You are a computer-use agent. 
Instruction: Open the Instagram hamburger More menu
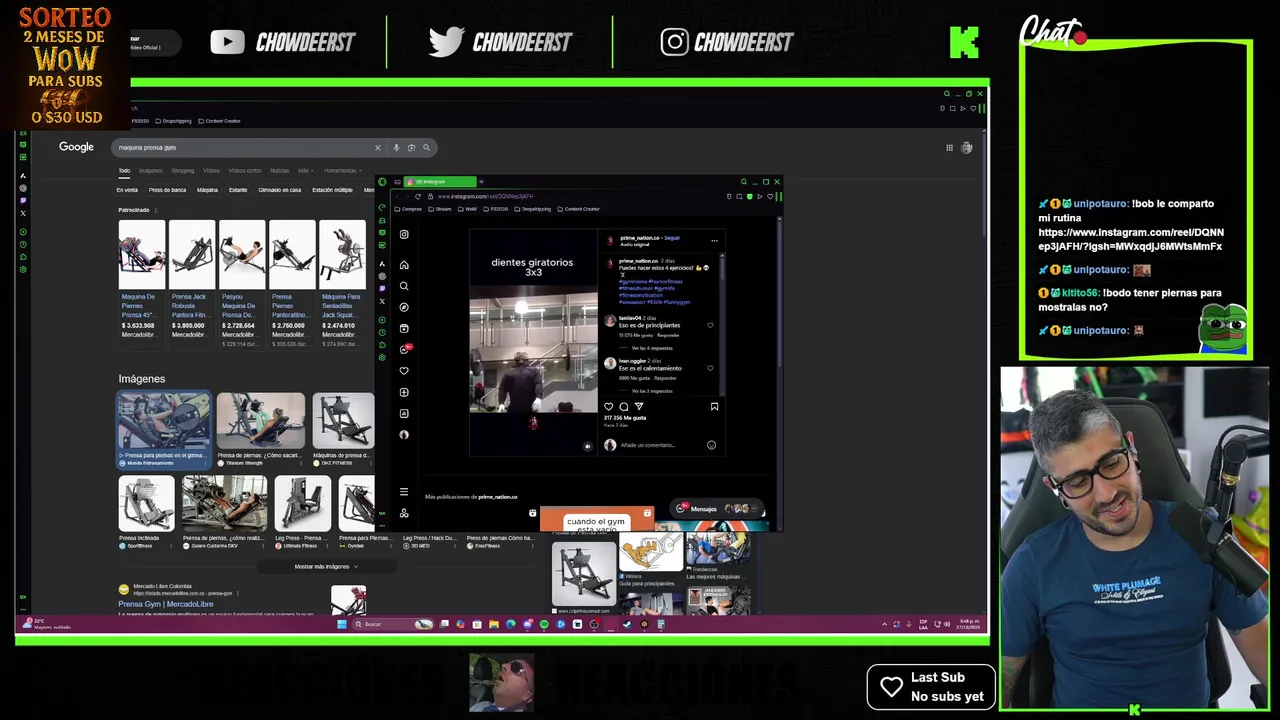(x=404, y=491)
